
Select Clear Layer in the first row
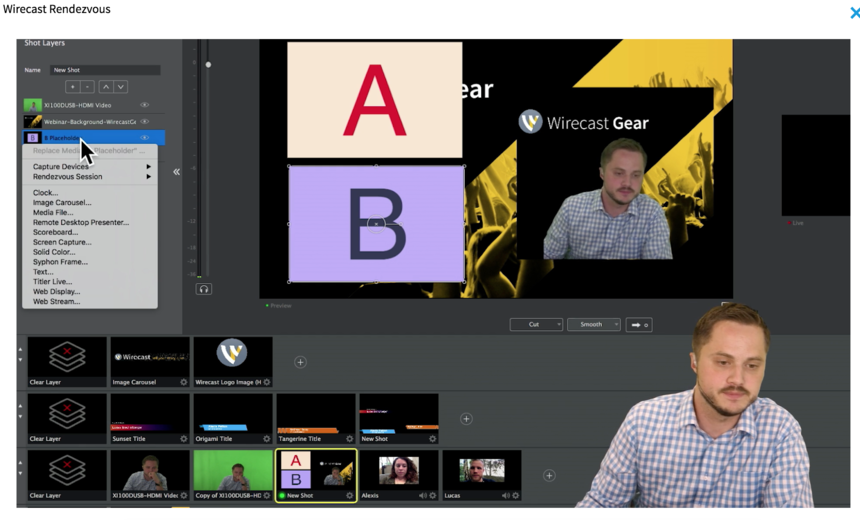tap(67, 362)
